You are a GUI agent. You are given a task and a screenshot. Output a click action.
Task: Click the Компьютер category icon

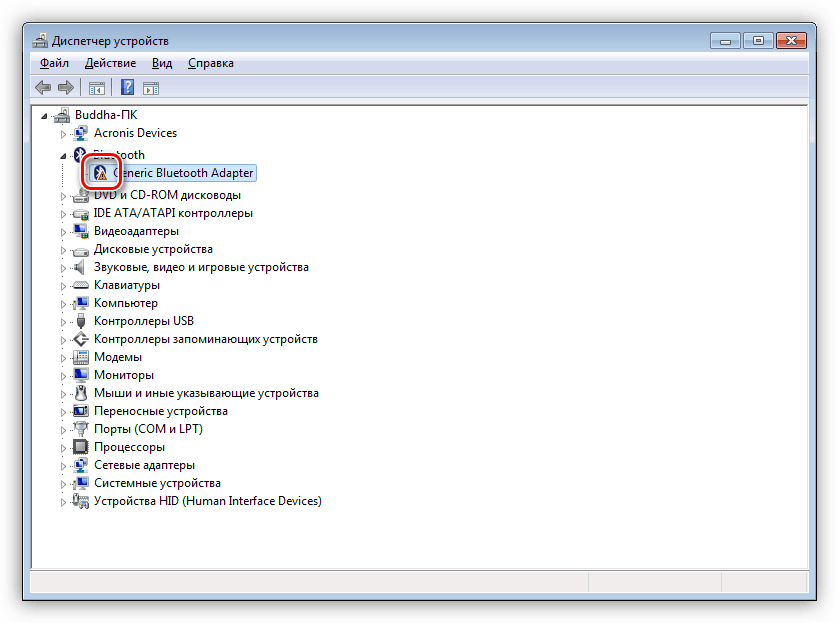81,303
